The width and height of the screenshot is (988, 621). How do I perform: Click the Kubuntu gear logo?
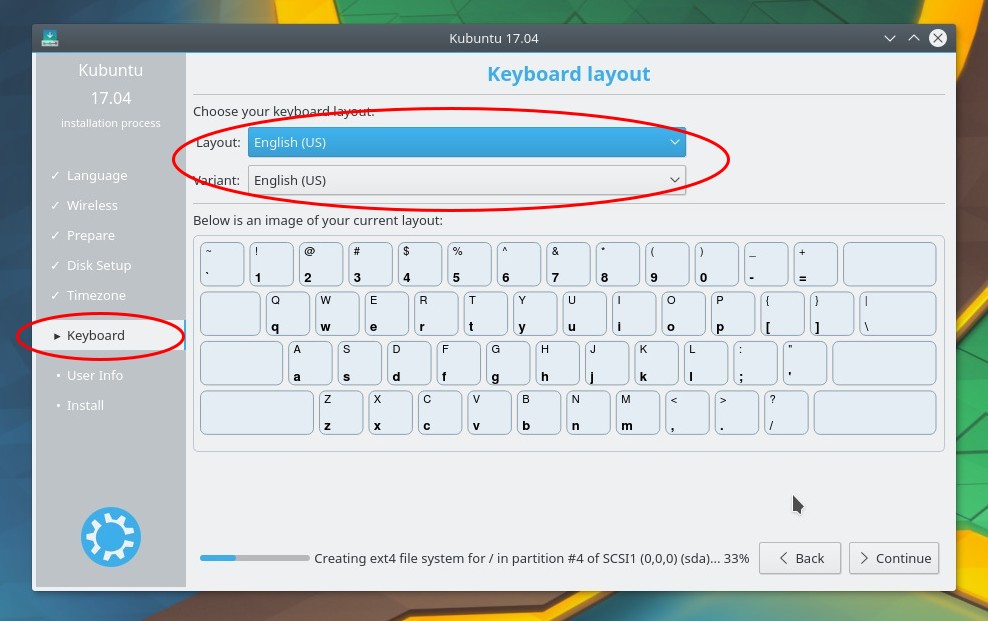[x=111, y=537]
